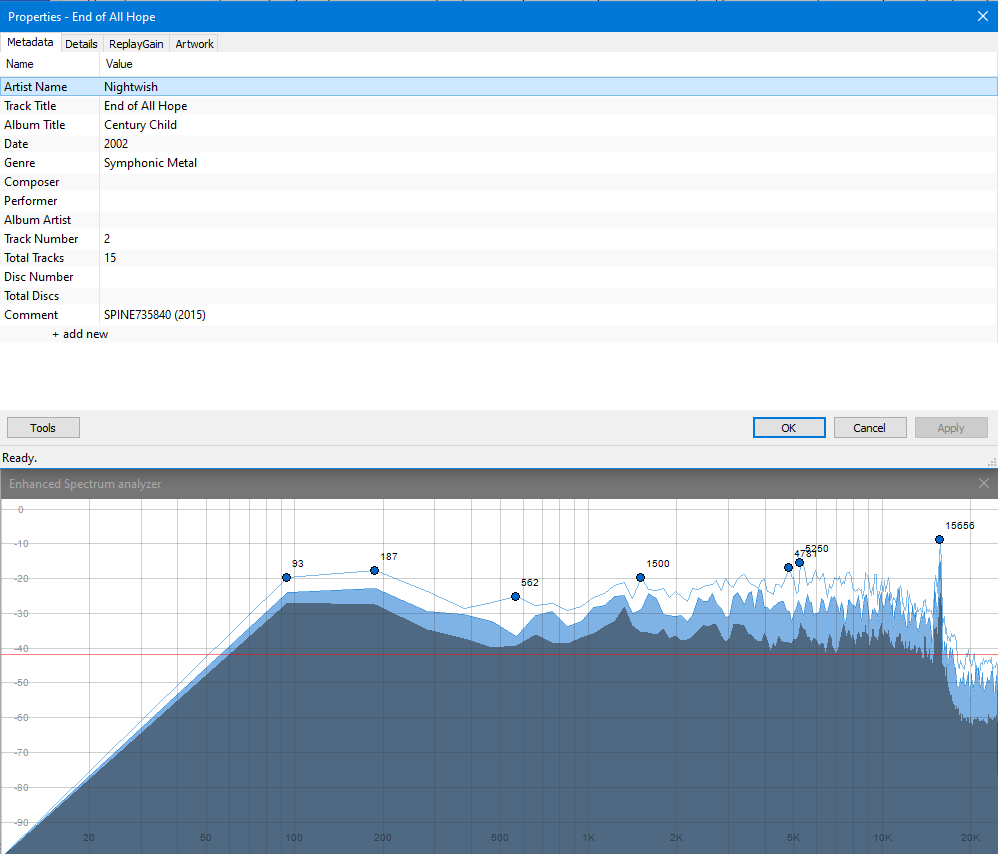The image size is (998, 854).
Task: Click the Artist Name row label
Action: point(36,87)
